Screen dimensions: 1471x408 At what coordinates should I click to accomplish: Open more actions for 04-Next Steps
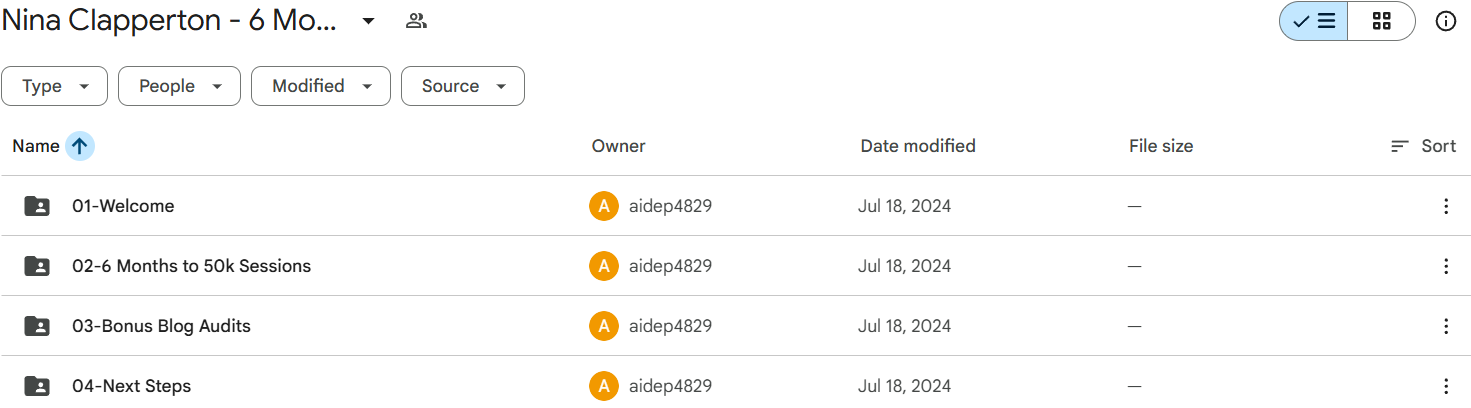pos(1445,386)
